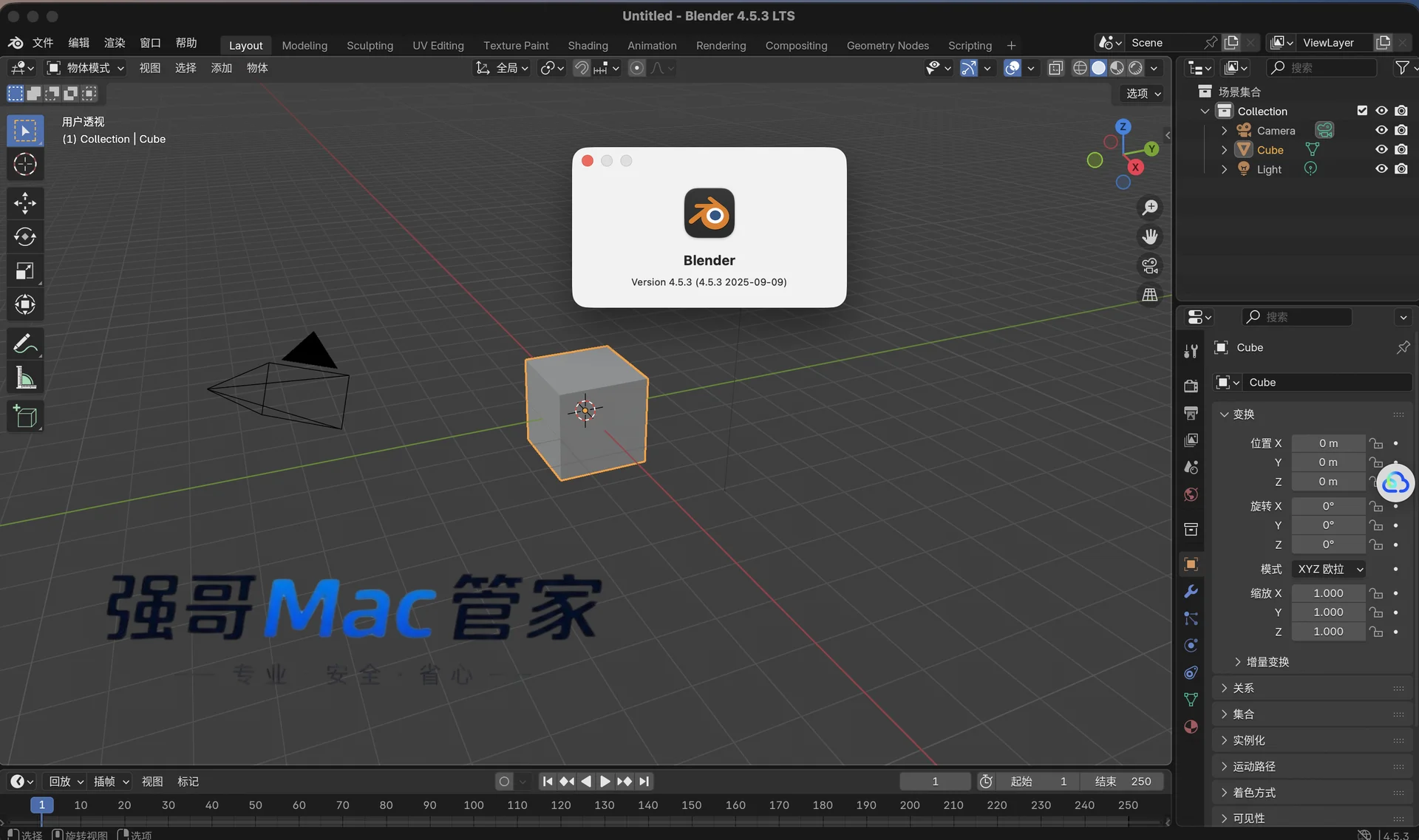Activate the Scale tool
Viewport: 1419px width, 840px height.
[x=25, y=271]
